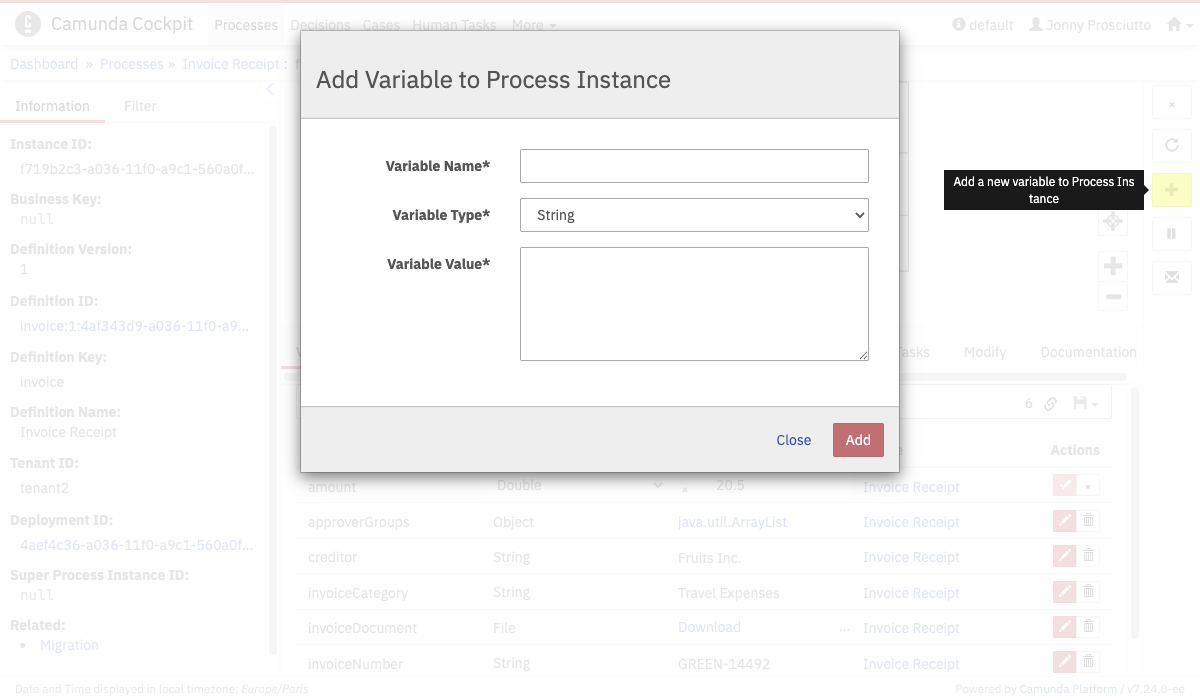Reset diagram viewport with crosshair icon
Image resolution: width=1200 pixels, height=700 pixels.
pyautogui.click(x=1112, y=222)
